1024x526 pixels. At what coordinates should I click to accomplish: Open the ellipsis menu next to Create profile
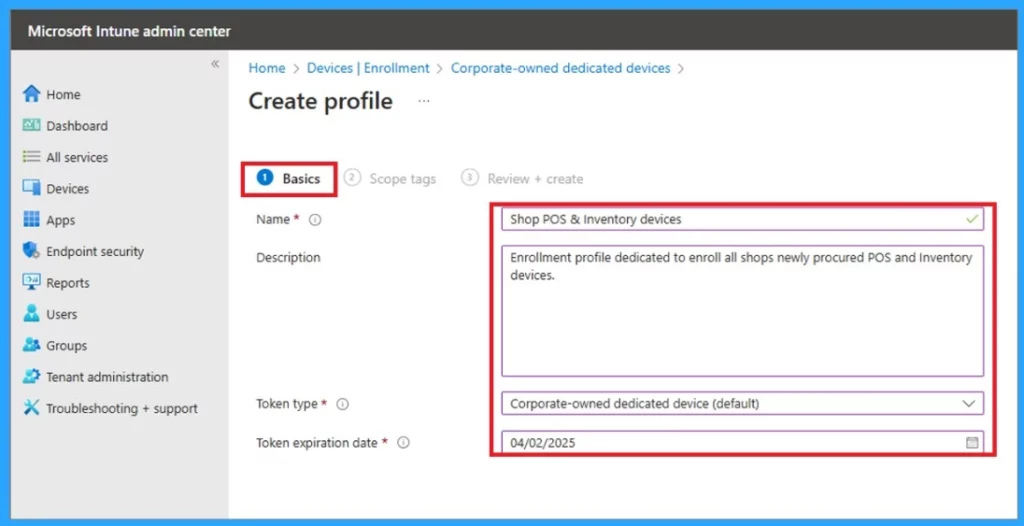click(424, 102)
